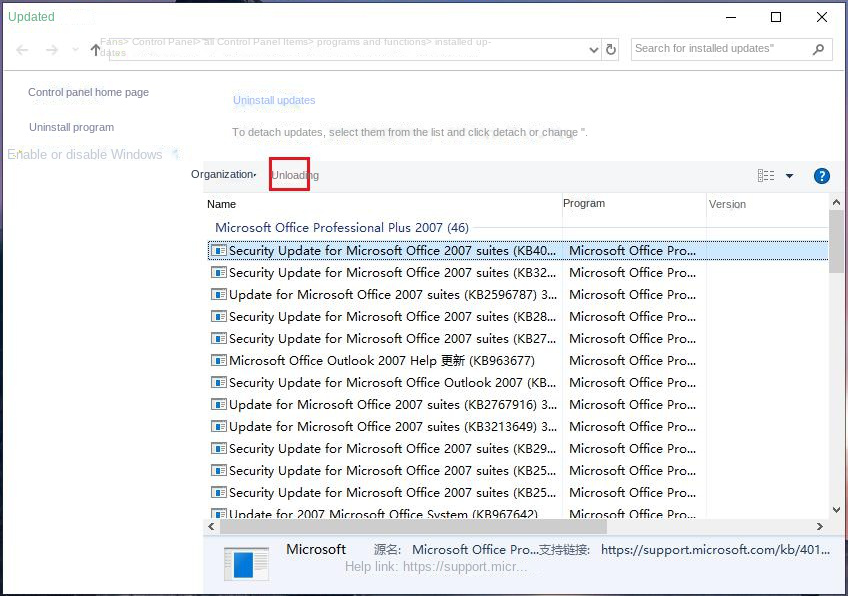Open Enable or disable Windows features
This screenshot has height=596, width=848.
[x=85, y=154]
